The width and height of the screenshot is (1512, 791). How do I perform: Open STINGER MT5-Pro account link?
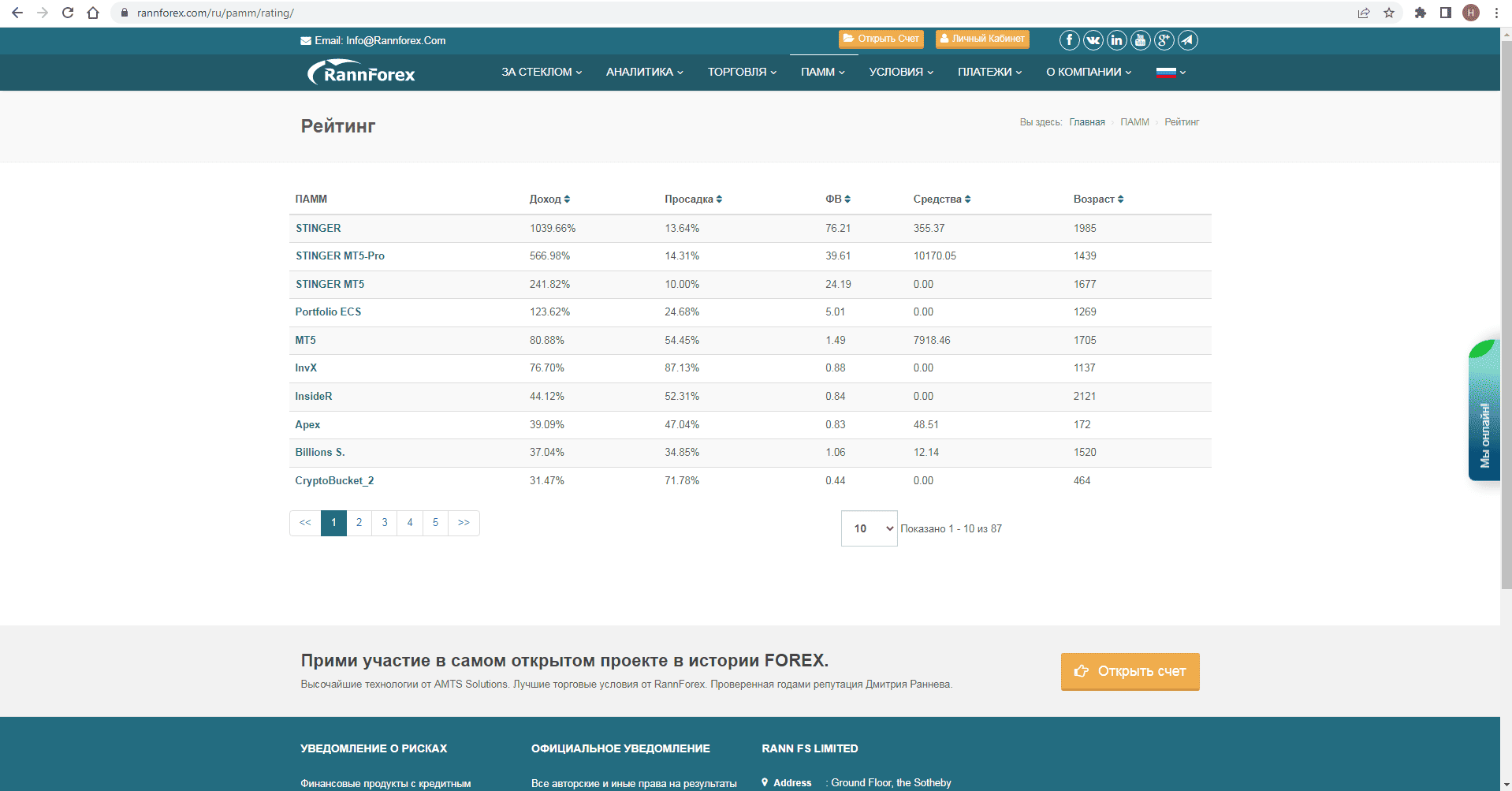point(340,256)
